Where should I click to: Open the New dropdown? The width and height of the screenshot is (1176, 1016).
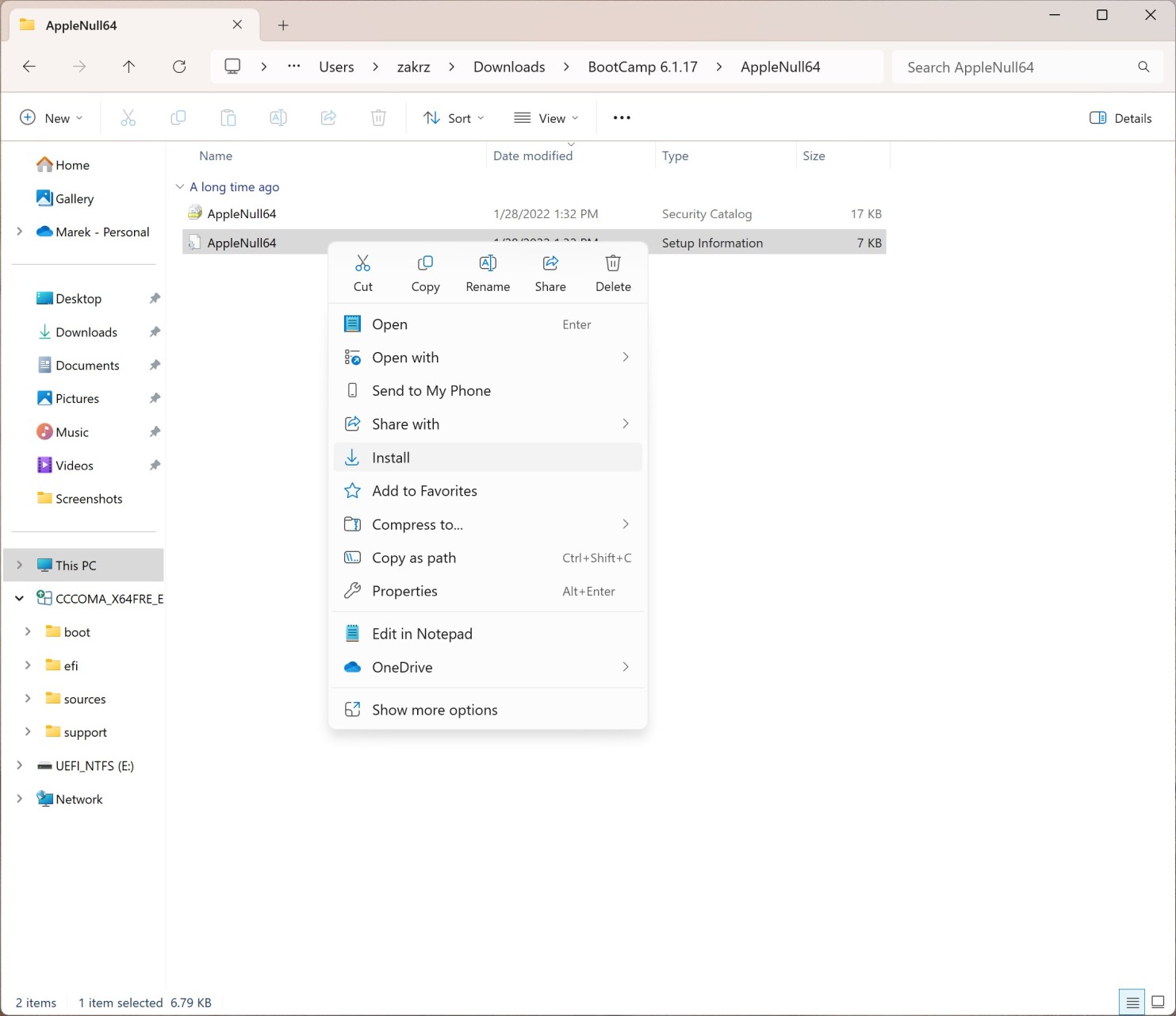[51, 118]
